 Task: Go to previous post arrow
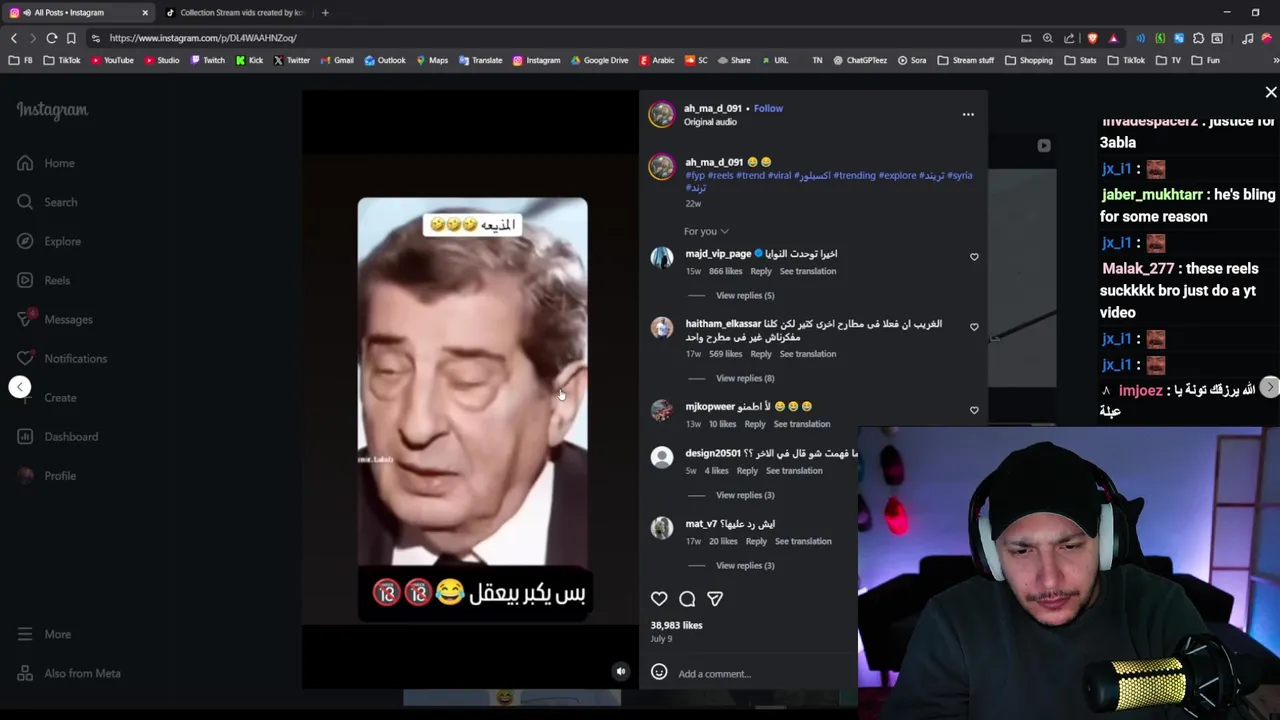[20, 387]
